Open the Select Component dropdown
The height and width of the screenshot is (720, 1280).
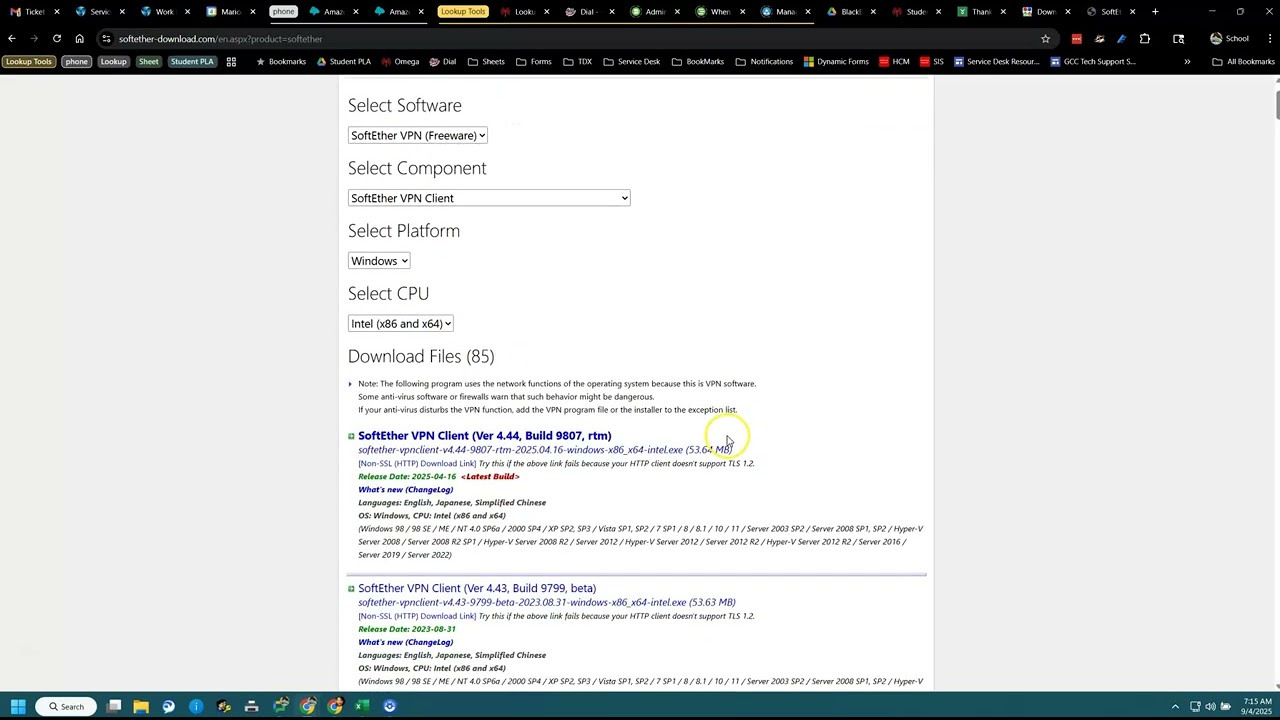(489, 198)
